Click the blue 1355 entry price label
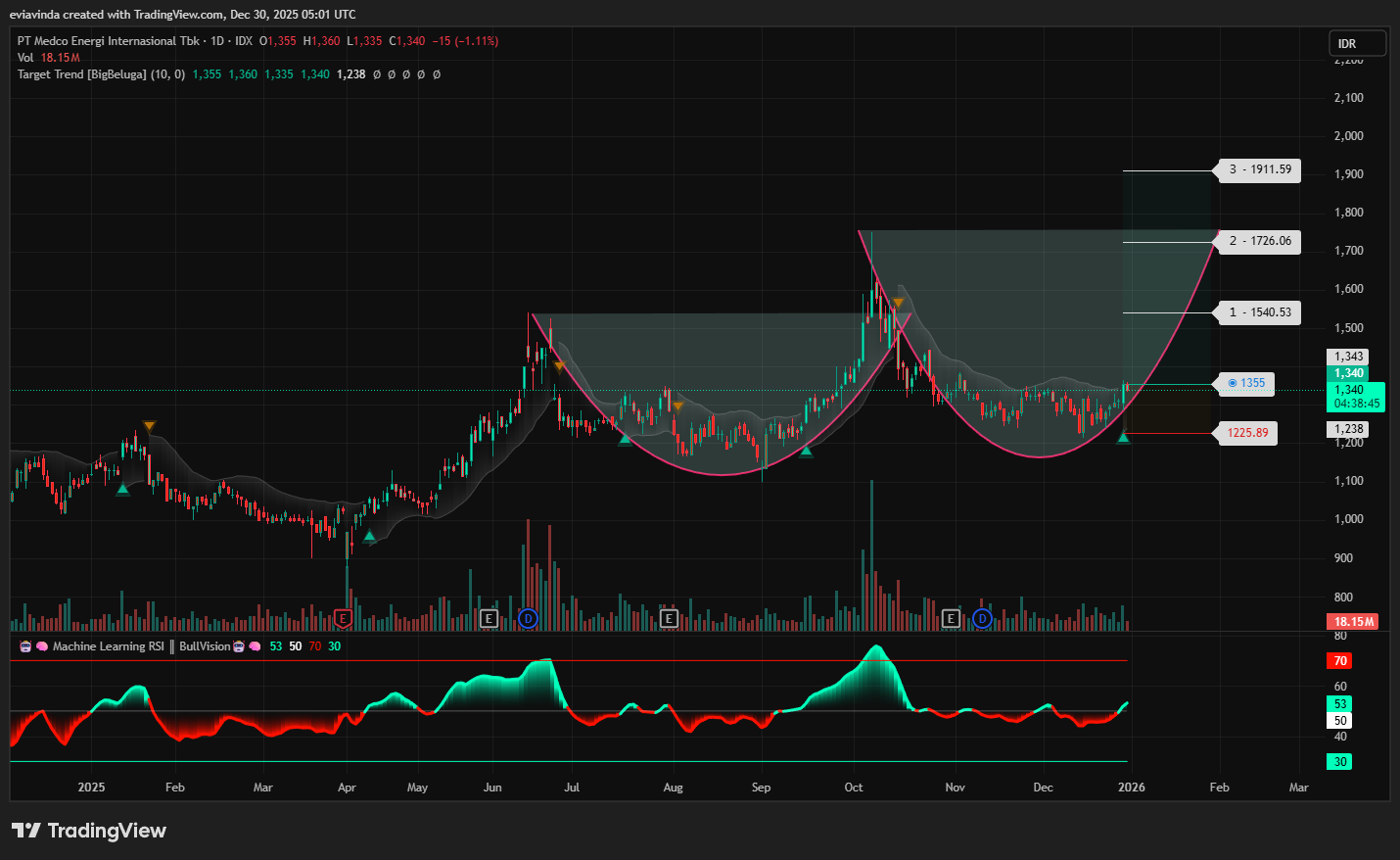 (1245, 383)
